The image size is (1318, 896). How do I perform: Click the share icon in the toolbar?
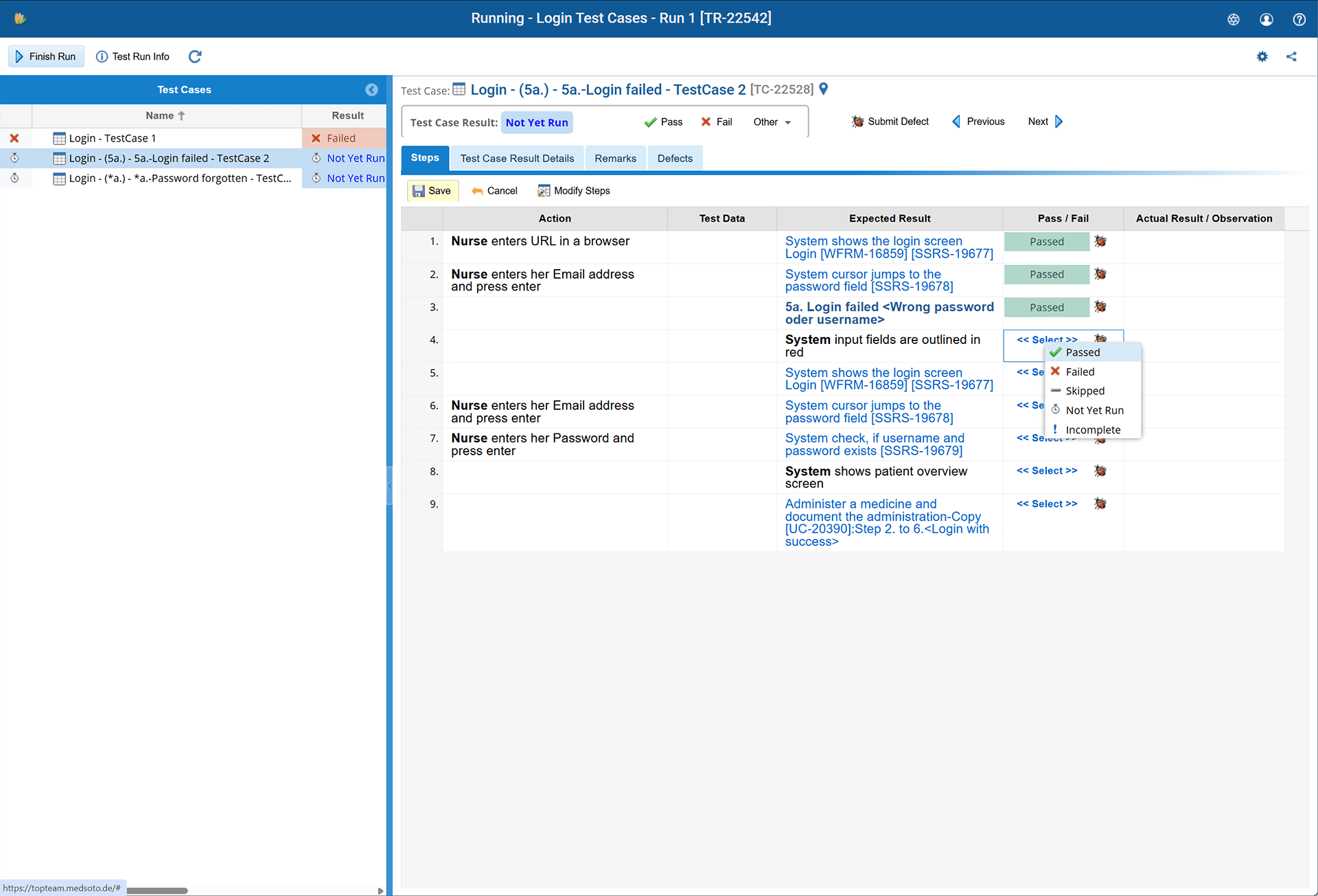point(1291,56)
